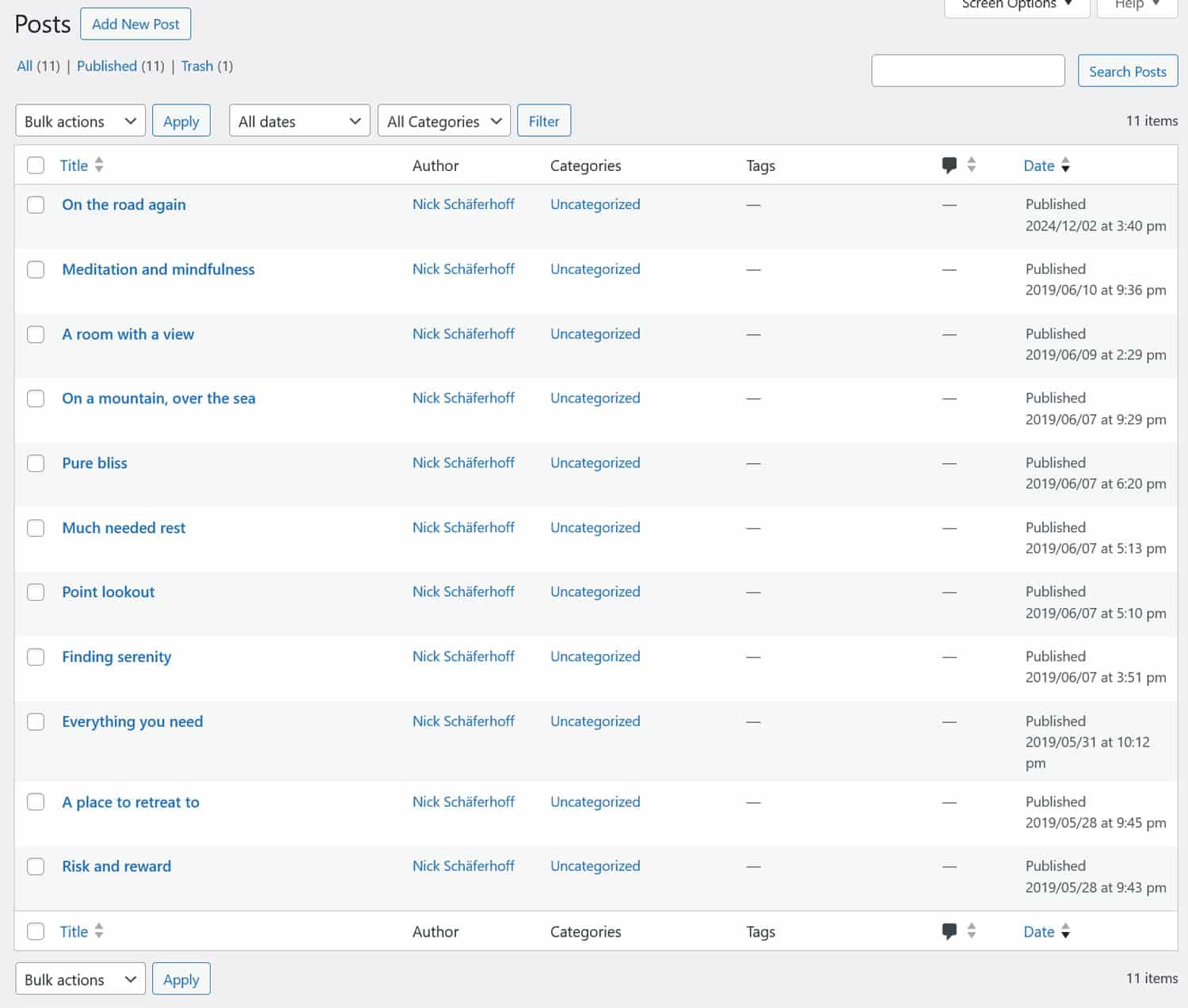Open the 'Everything you need' post

[x=132, y=721]
